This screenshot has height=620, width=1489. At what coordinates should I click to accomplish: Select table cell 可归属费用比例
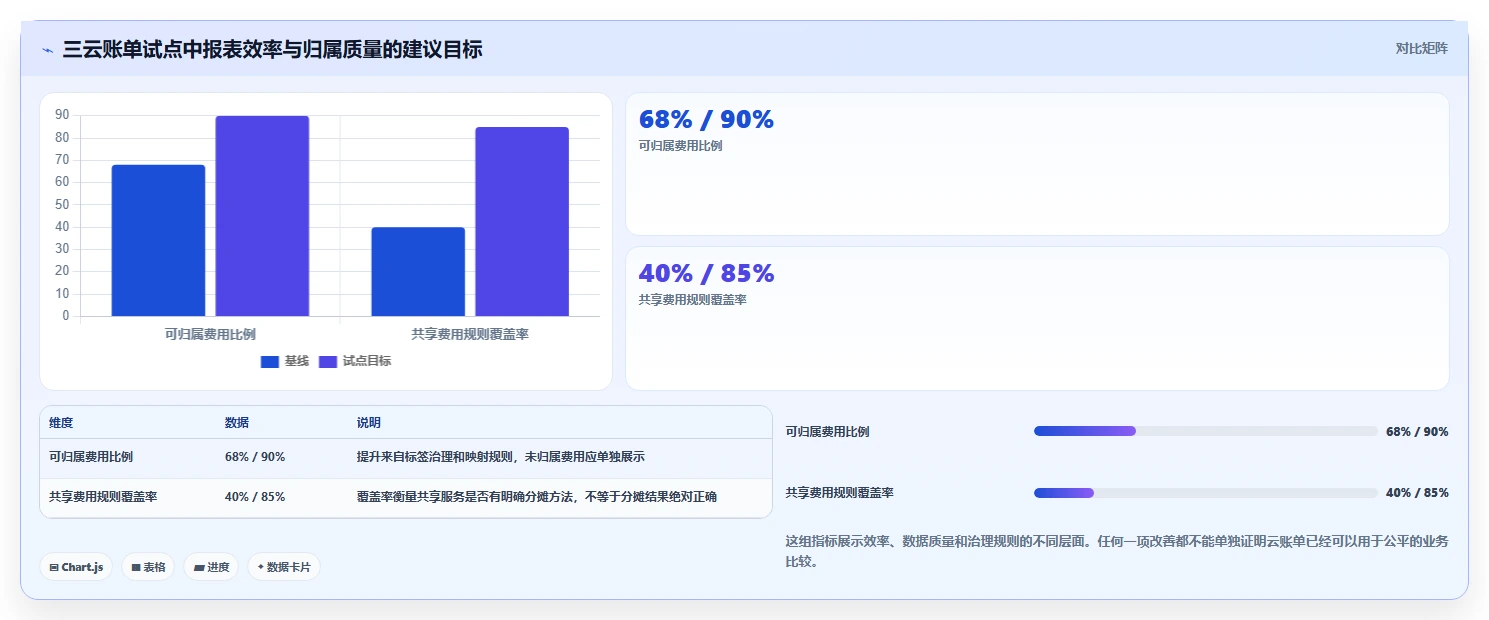click(x=91, y=457)
